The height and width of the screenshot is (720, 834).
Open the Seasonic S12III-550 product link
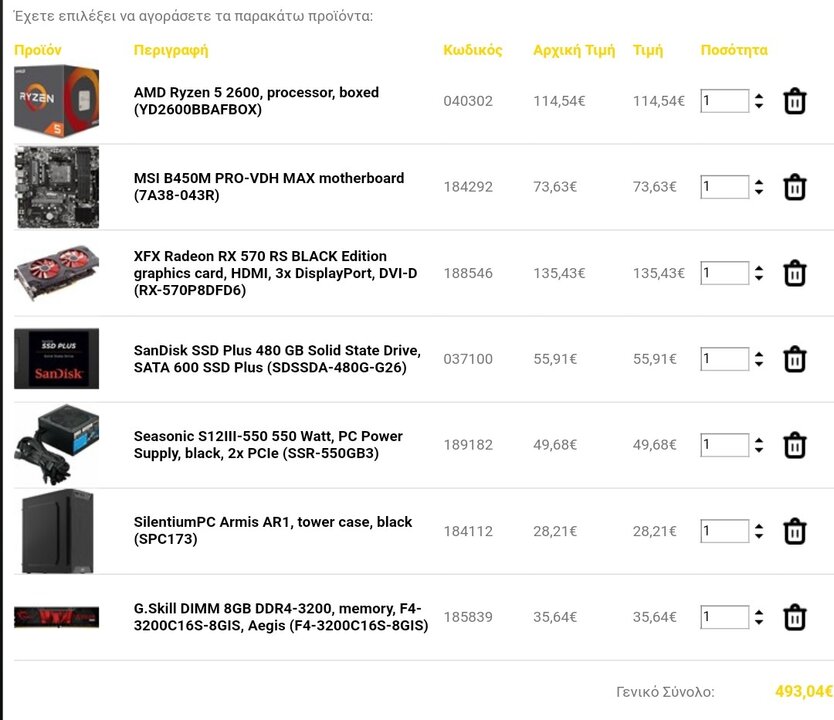click(268, 445)
